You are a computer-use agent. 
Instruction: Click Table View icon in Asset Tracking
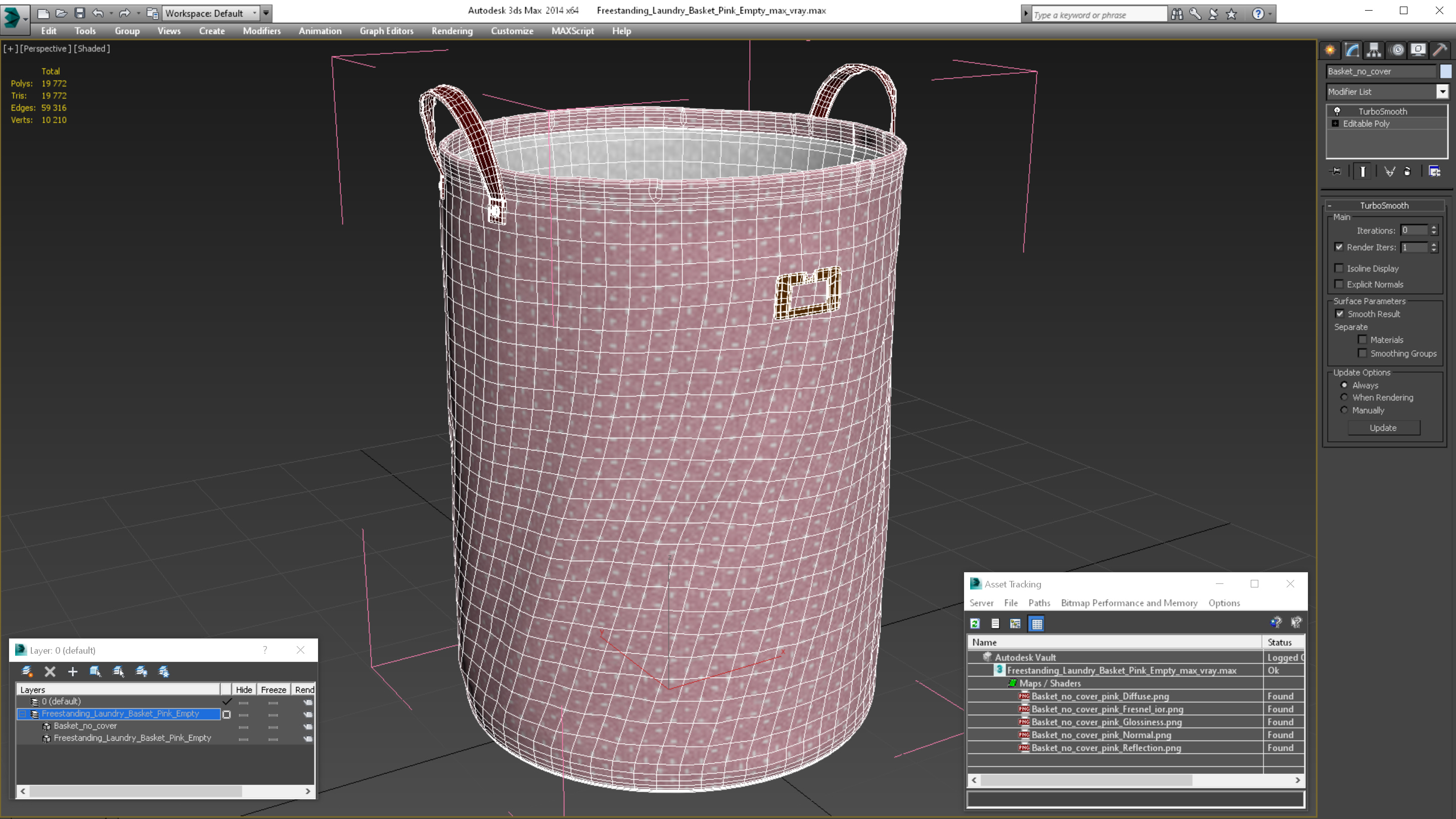(1036, 623)
